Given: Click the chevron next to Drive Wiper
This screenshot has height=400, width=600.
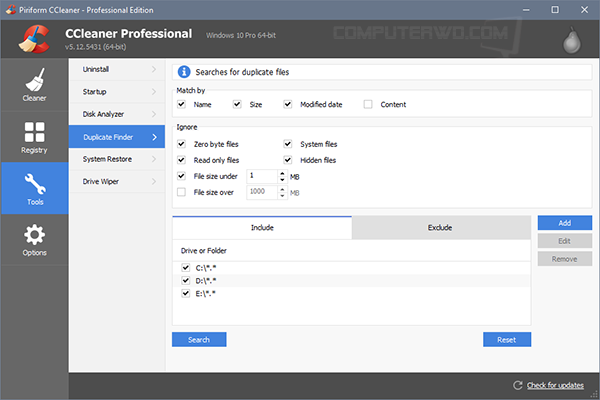Looking at the screenshot, I should click(154, 181).
